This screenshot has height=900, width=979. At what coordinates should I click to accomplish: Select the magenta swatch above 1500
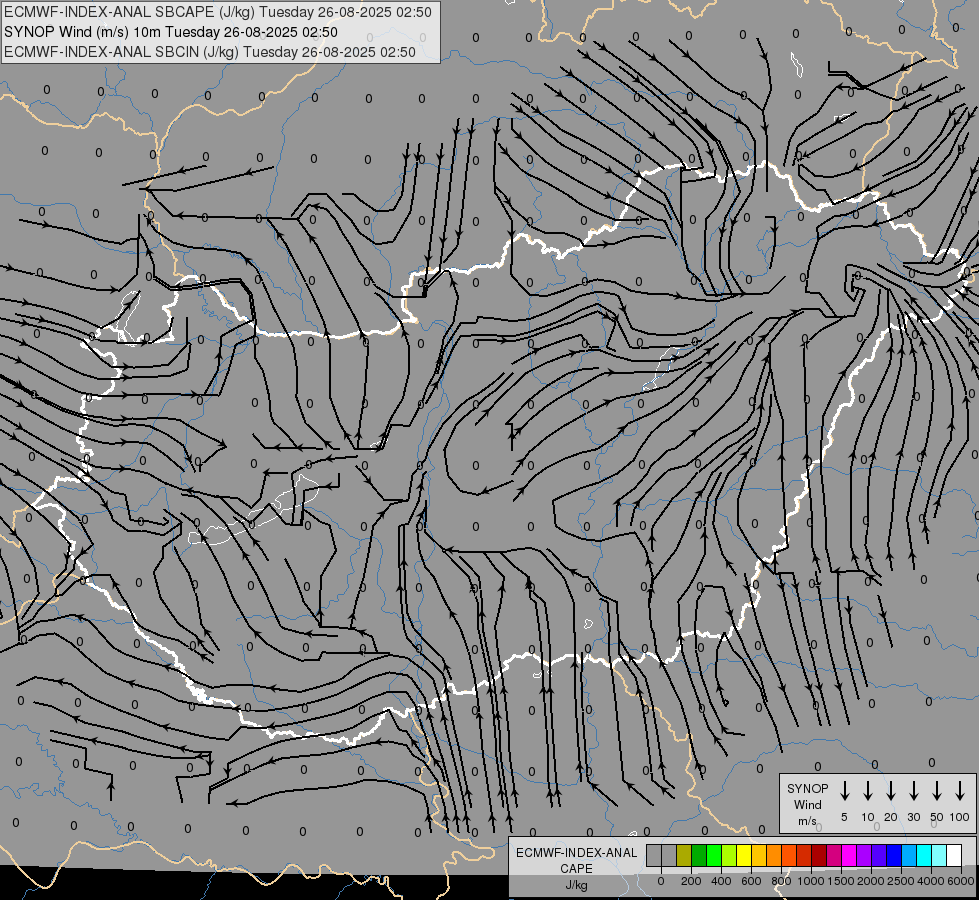coord(849,855)
